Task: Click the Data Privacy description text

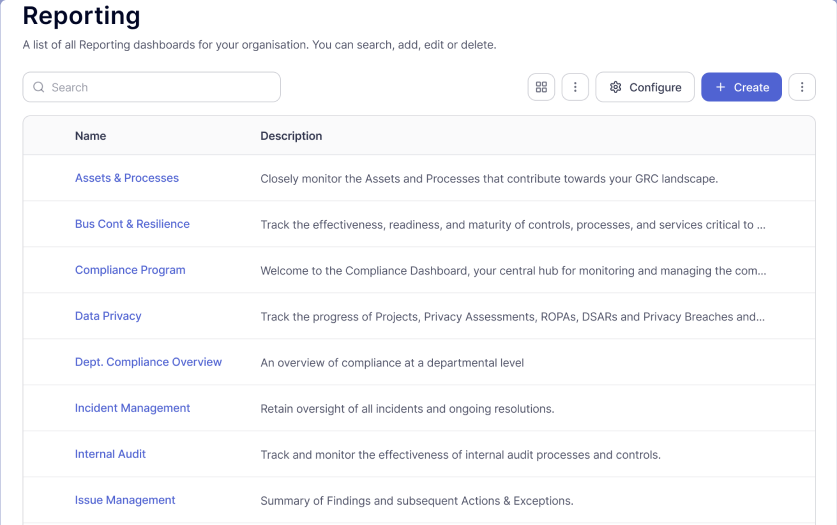Action: (x=512, y=317)
